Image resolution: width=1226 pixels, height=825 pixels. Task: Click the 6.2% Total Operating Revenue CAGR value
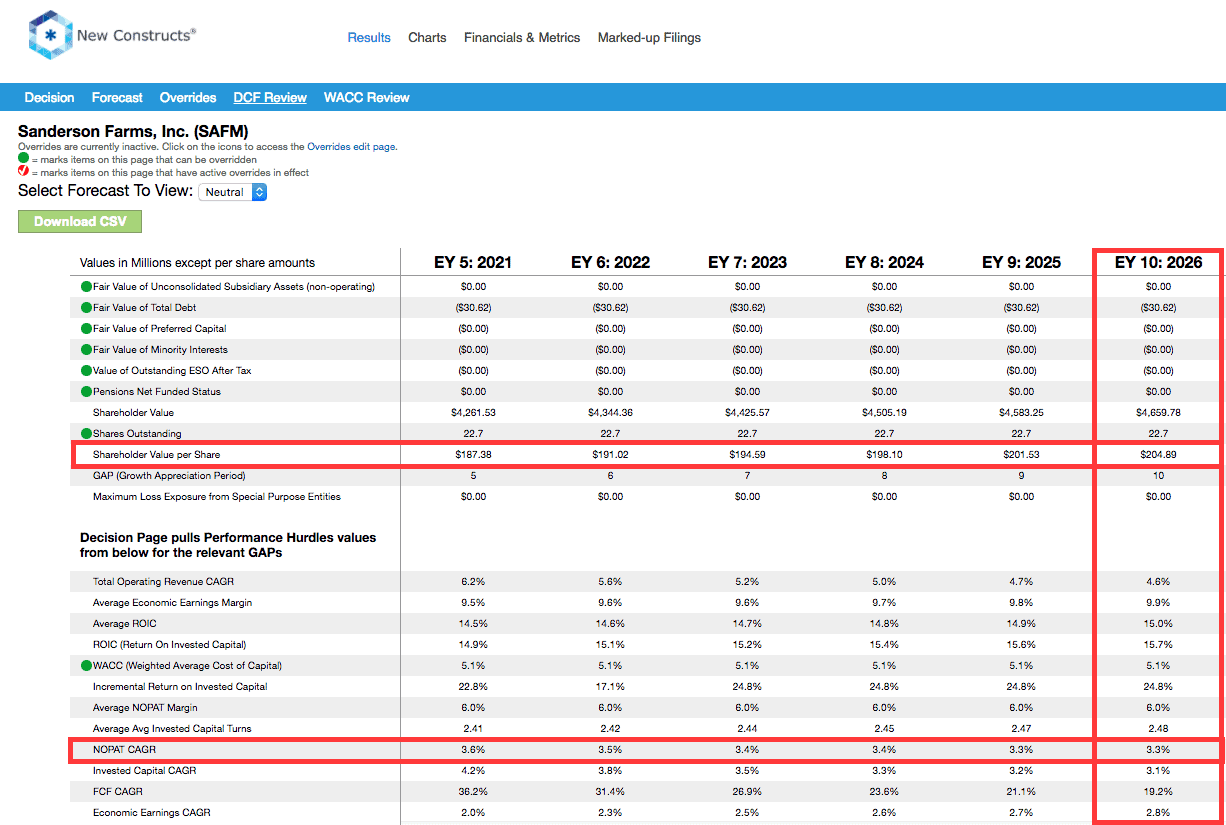(x=473, y=582)
